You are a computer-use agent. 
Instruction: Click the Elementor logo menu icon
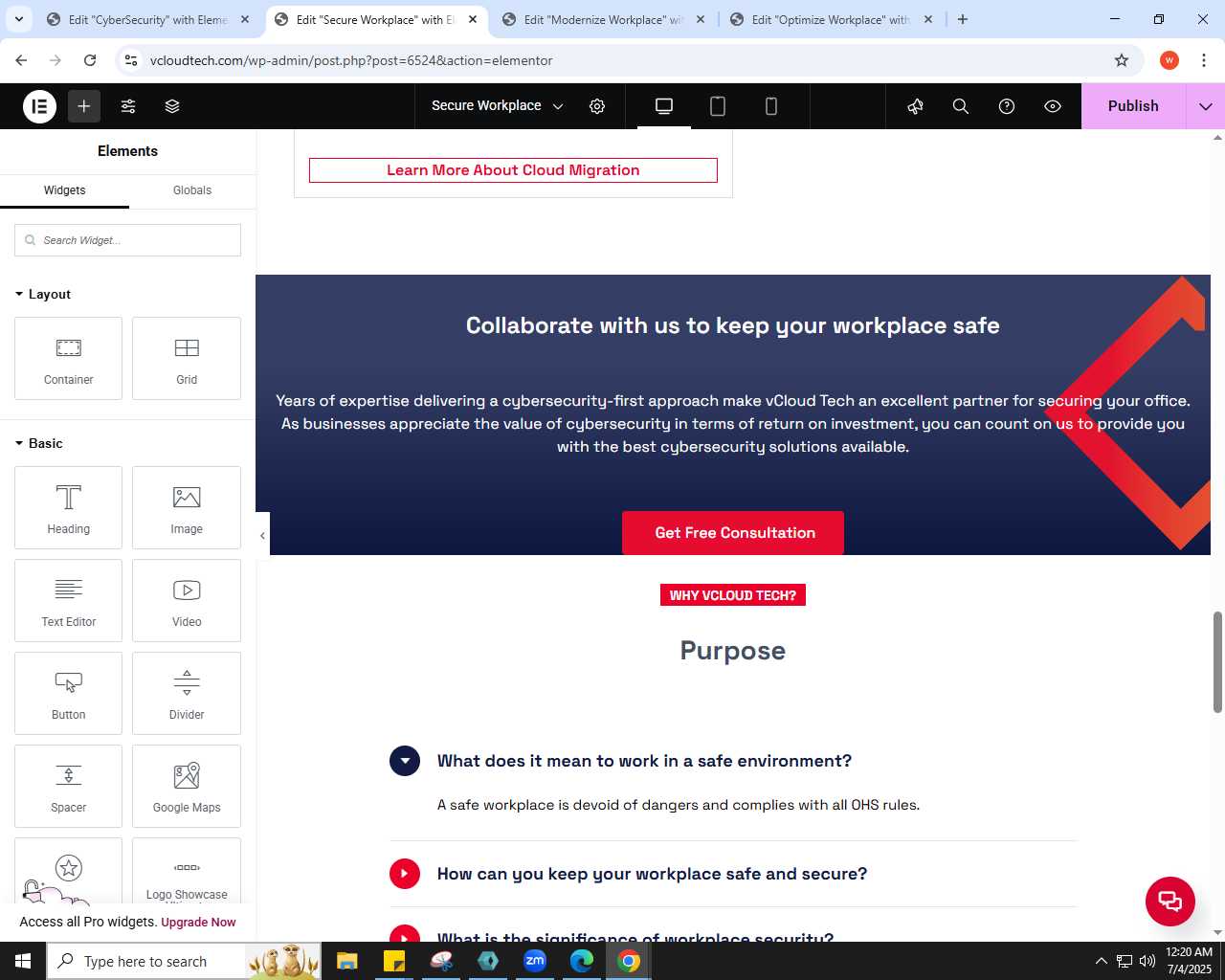click(x=39, y=106)
